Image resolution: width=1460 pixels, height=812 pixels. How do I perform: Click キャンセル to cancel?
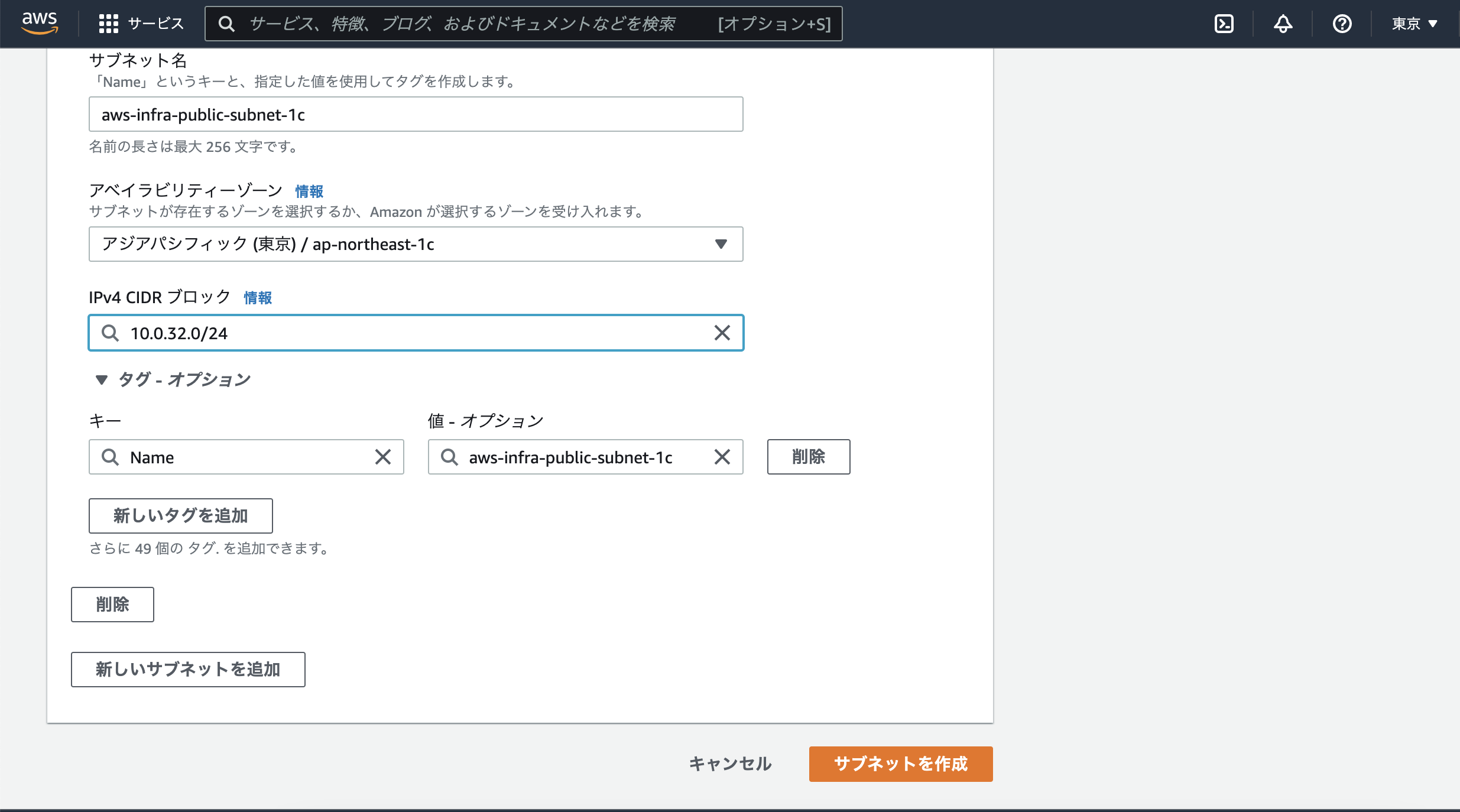click(x=730, y=764)
